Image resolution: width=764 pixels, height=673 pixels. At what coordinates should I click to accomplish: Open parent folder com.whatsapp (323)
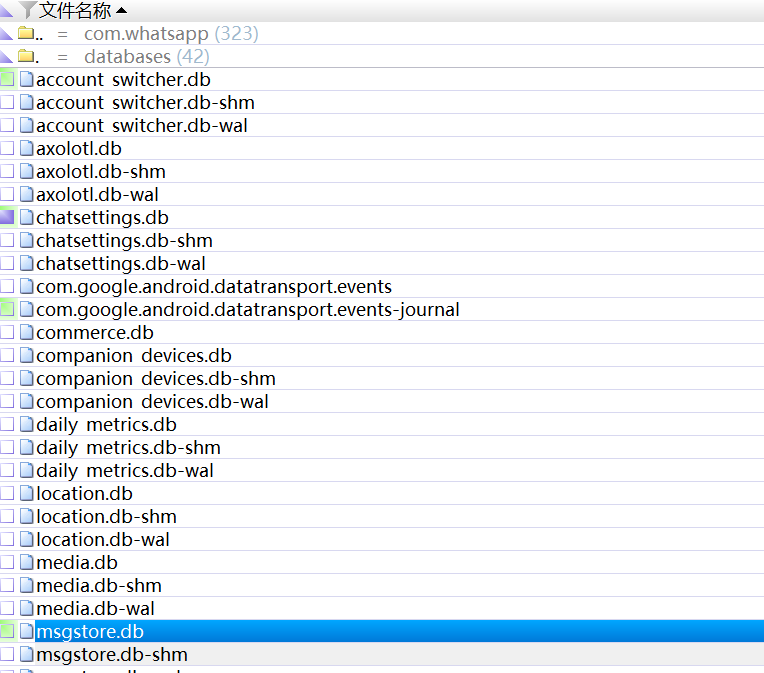point(171,34)
